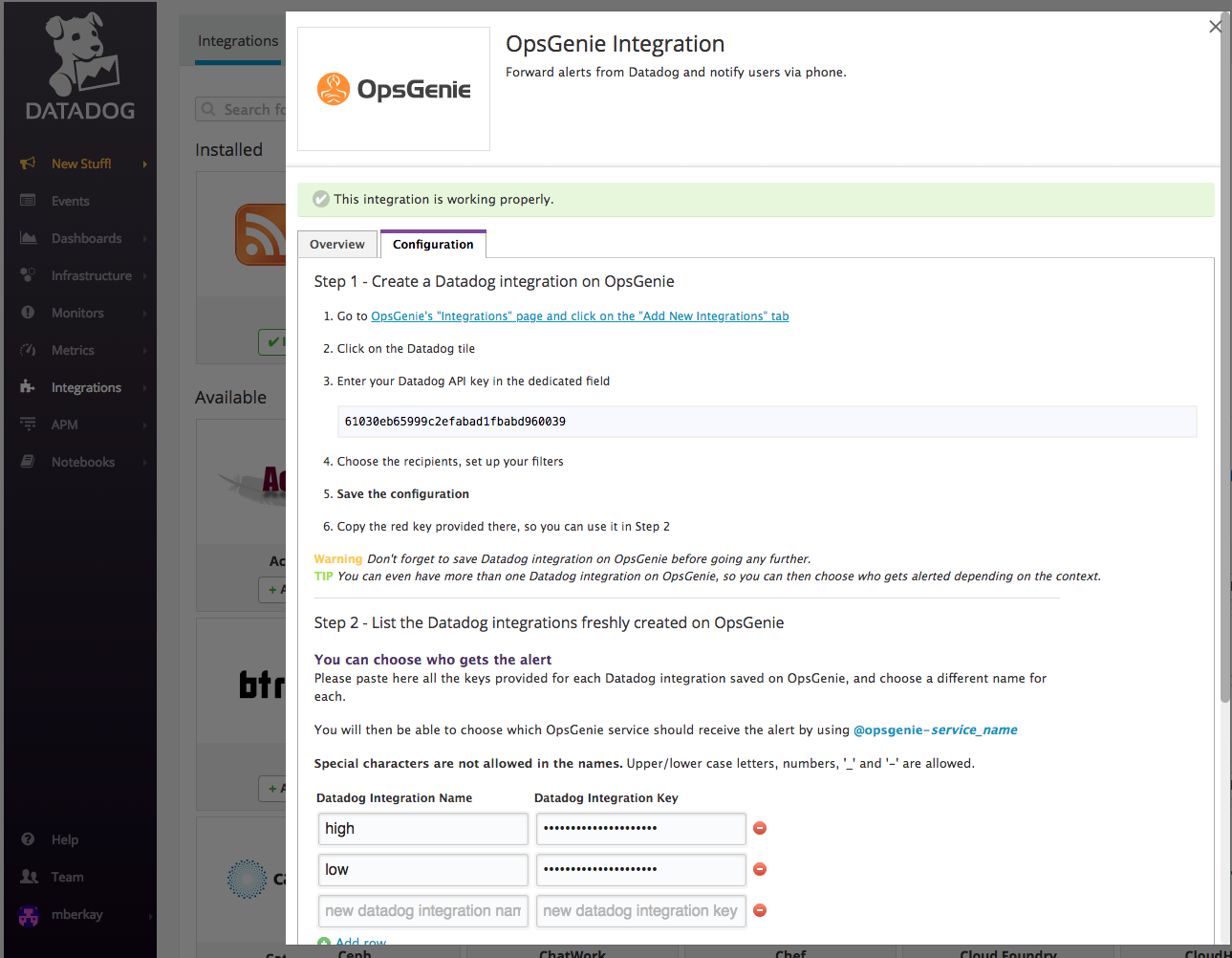Viewport: 1232px width, 958px height.
Task: Open the Integrations page tab
Action: click(x=238, y=41)
